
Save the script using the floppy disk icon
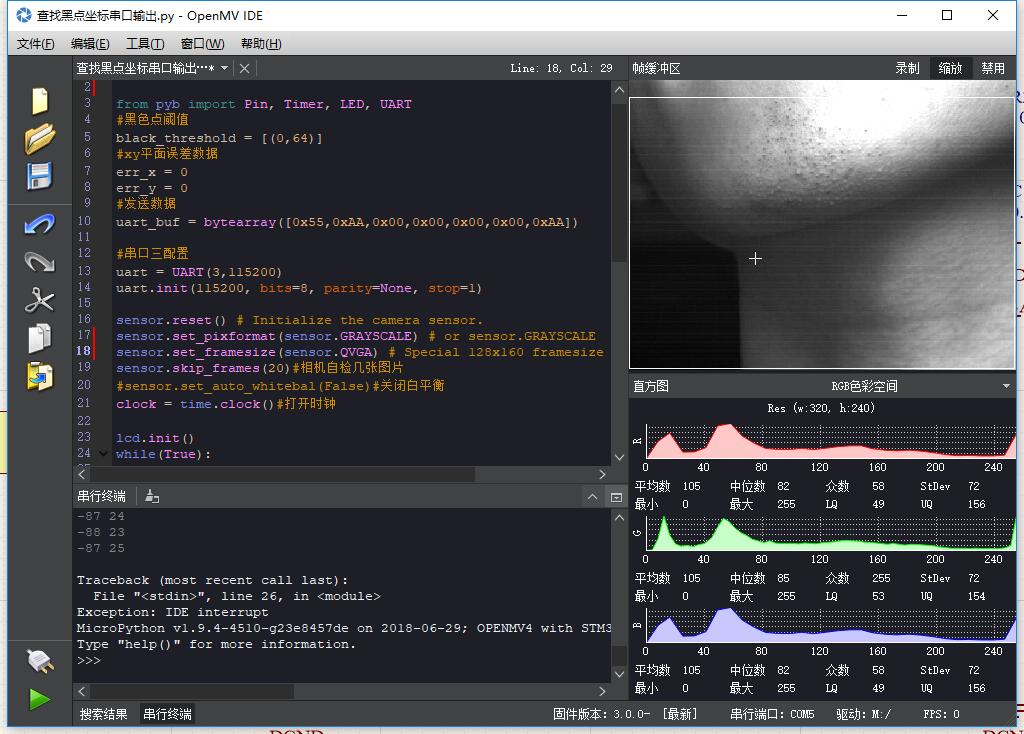39,177
